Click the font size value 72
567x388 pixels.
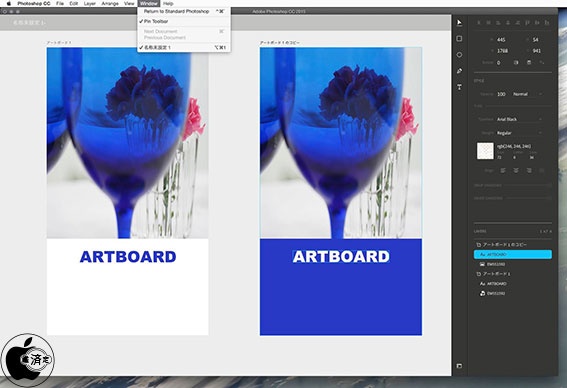tap(499, 158)
